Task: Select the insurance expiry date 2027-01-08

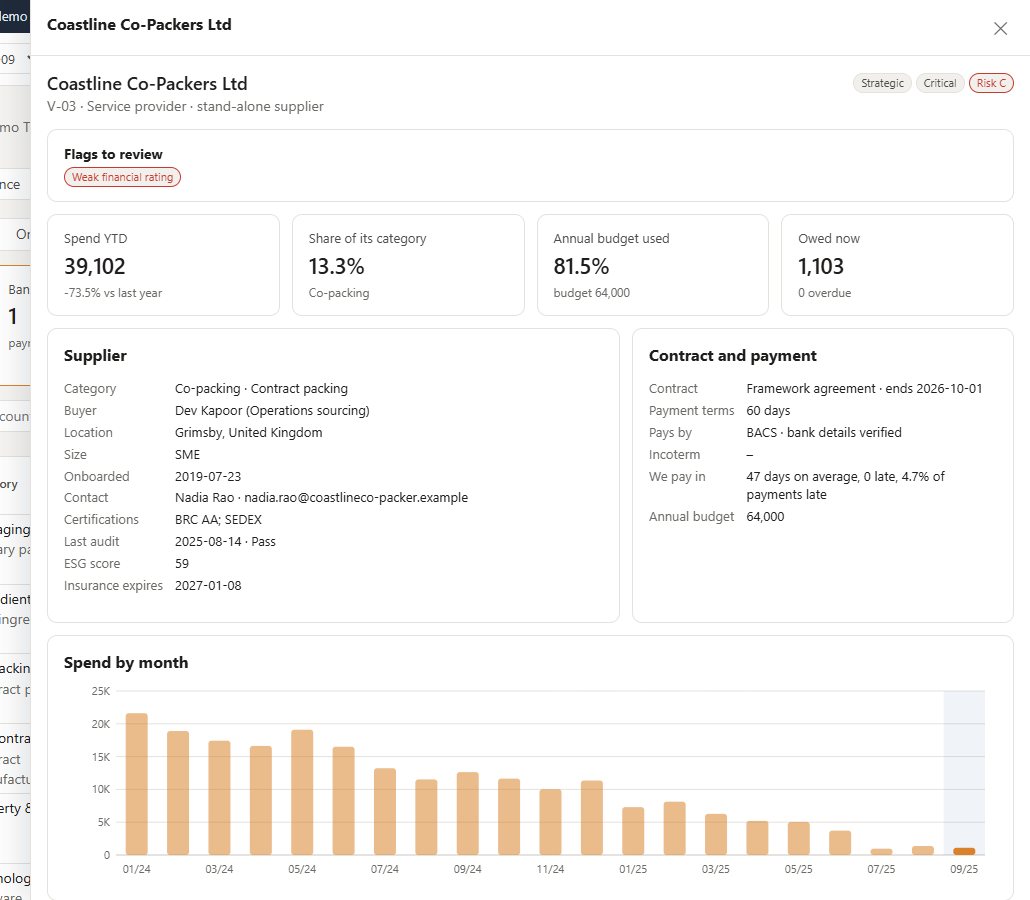Action: 208,585
